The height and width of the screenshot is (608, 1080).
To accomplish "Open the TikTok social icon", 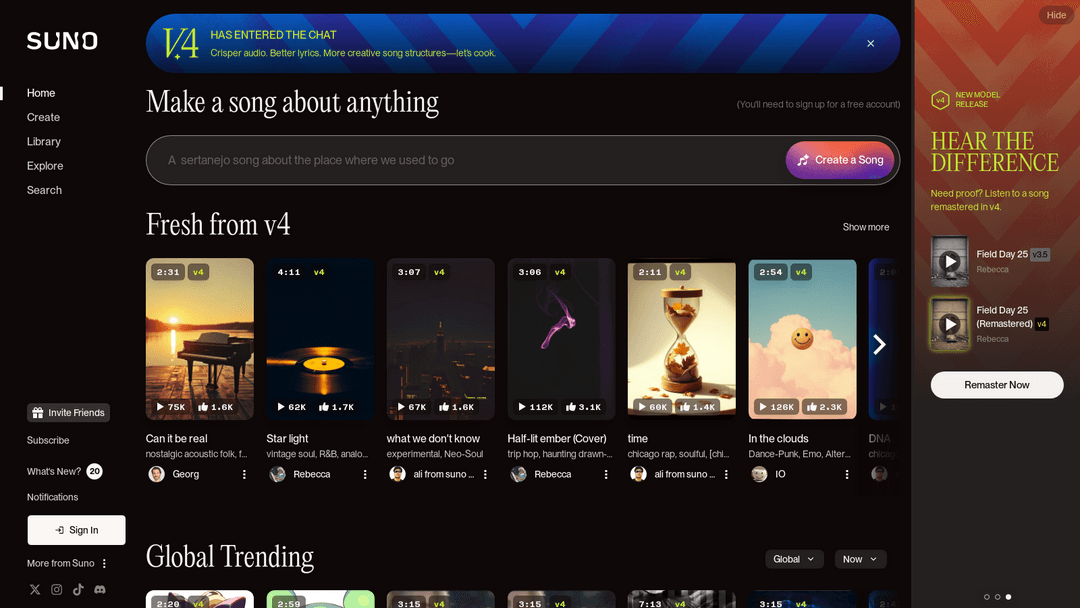I will [x=78, y=589].
